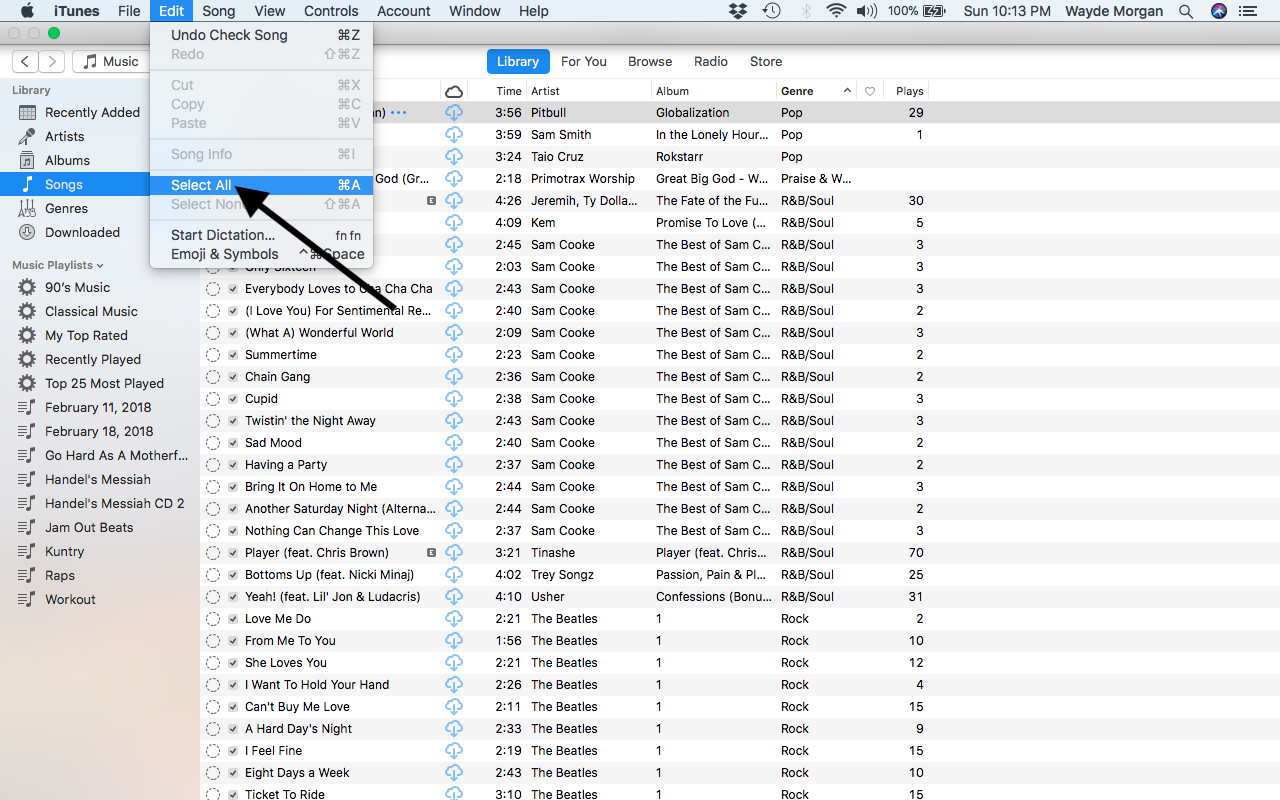Screen dimensions: 1280x800
Task: Download Summertime from iCloud
Action: pos(454,355)
